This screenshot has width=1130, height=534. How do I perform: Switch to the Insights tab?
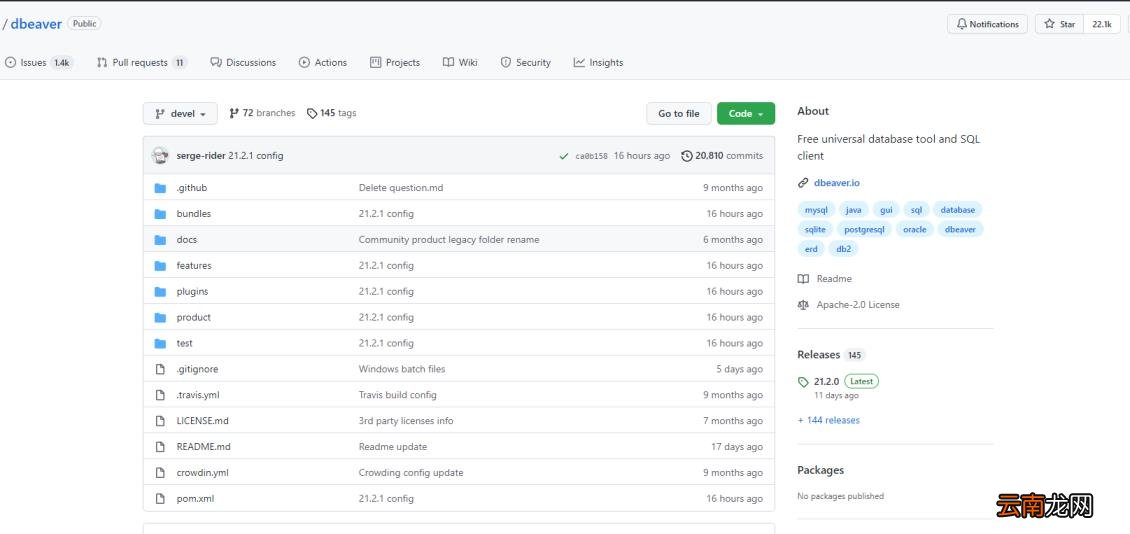pyautogui.click(x=598, y=63)
